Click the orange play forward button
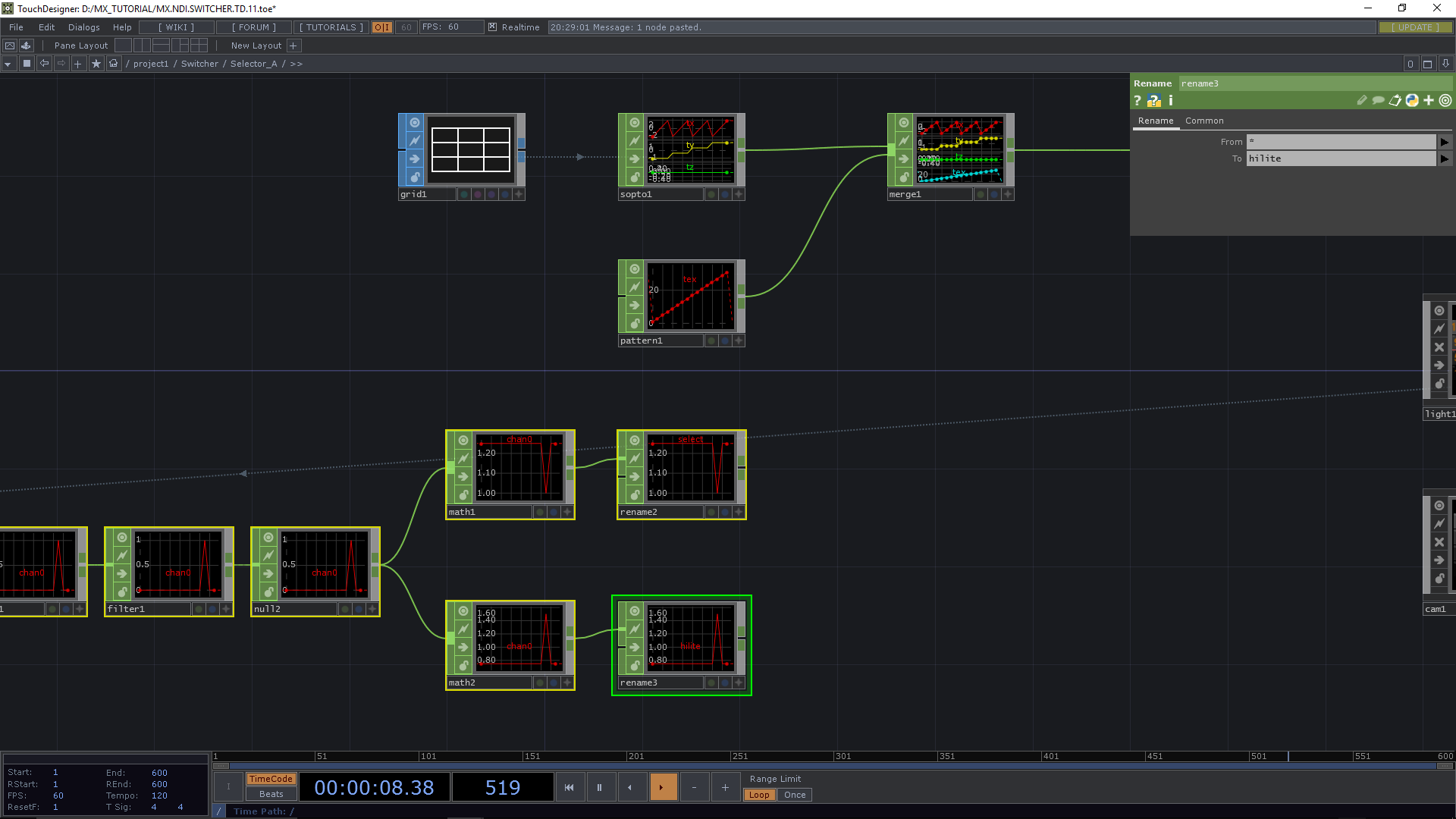 pos(663,787)
